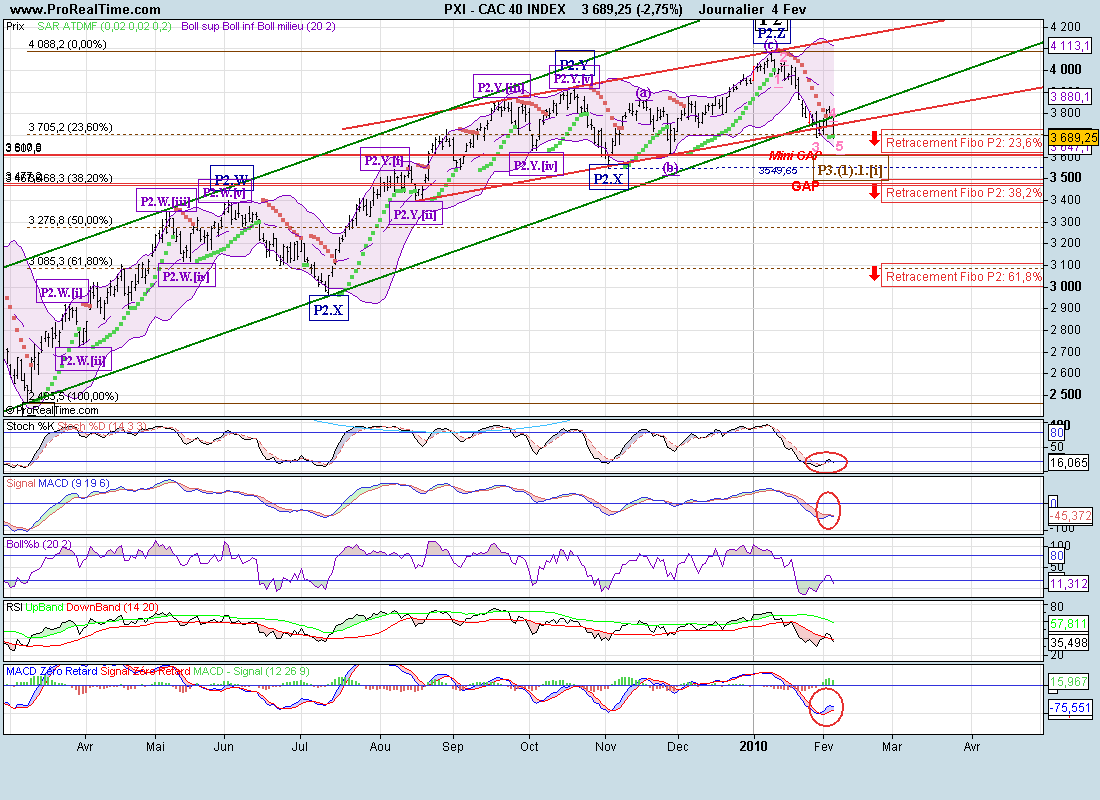
Task: Click the 3 276,8 (50,00%) Fibonacci level label
Action: [70, 220]
